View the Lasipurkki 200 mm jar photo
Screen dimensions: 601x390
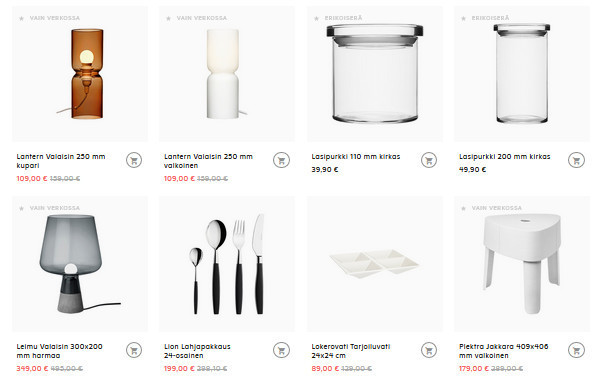coord(522,74)
